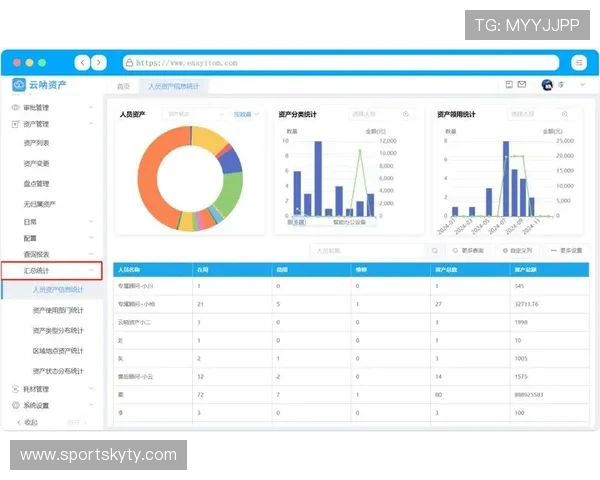The width and height of the screenshot is (600, 480).
Task: Switch to the 首页 tab
Action: pos(123,87)
